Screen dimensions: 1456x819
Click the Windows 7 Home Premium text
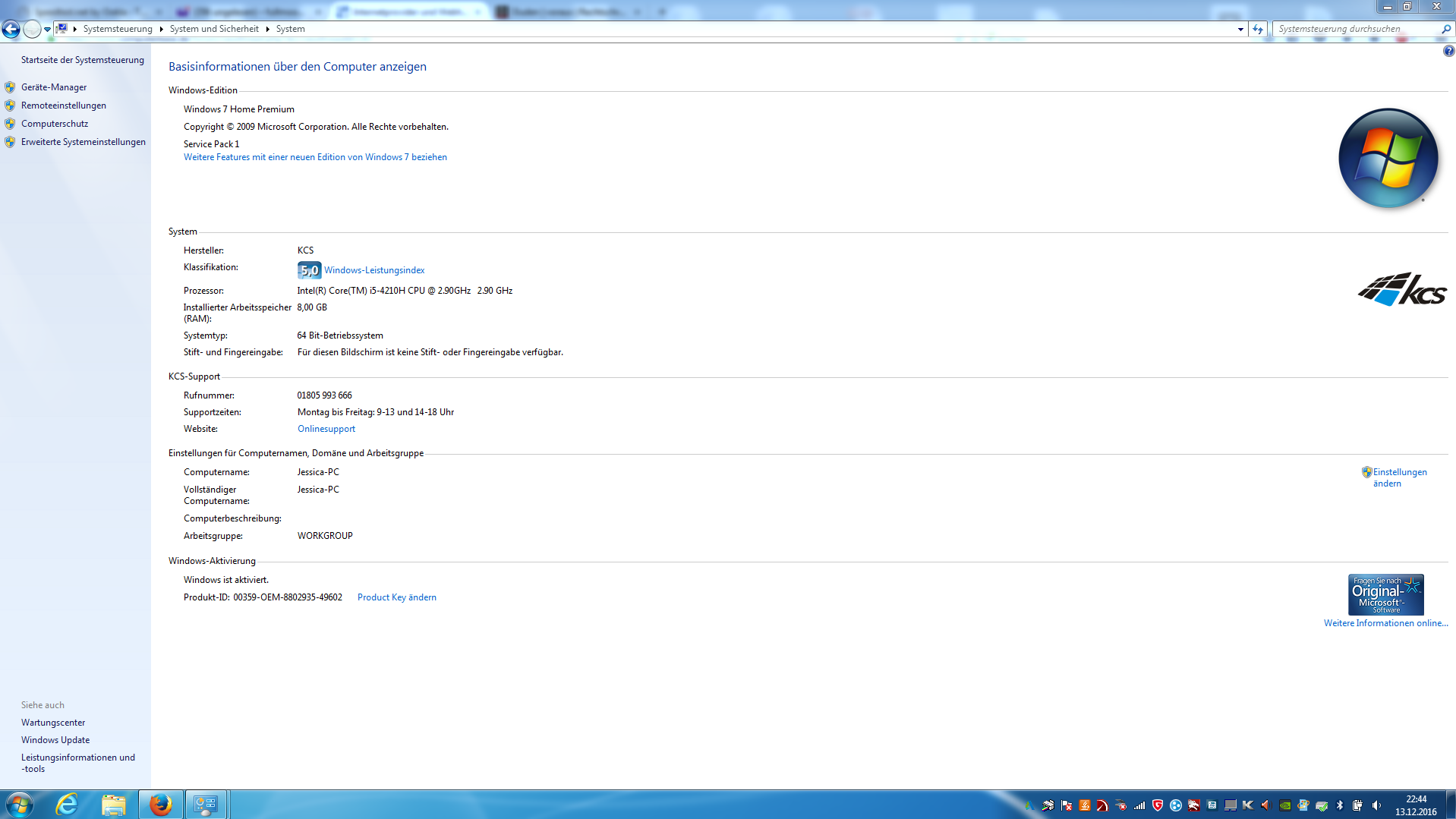click(239, 109)
